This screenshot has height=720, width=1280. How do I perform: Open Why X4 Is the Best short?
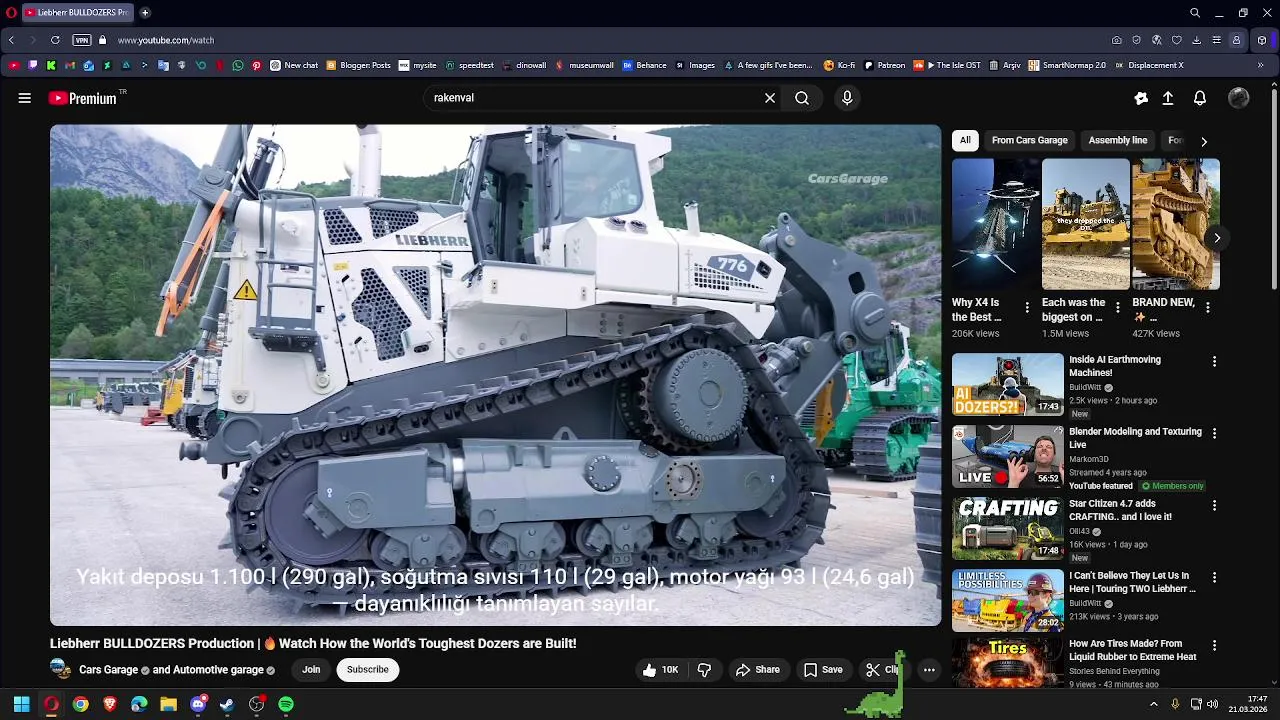coord(995,224)
